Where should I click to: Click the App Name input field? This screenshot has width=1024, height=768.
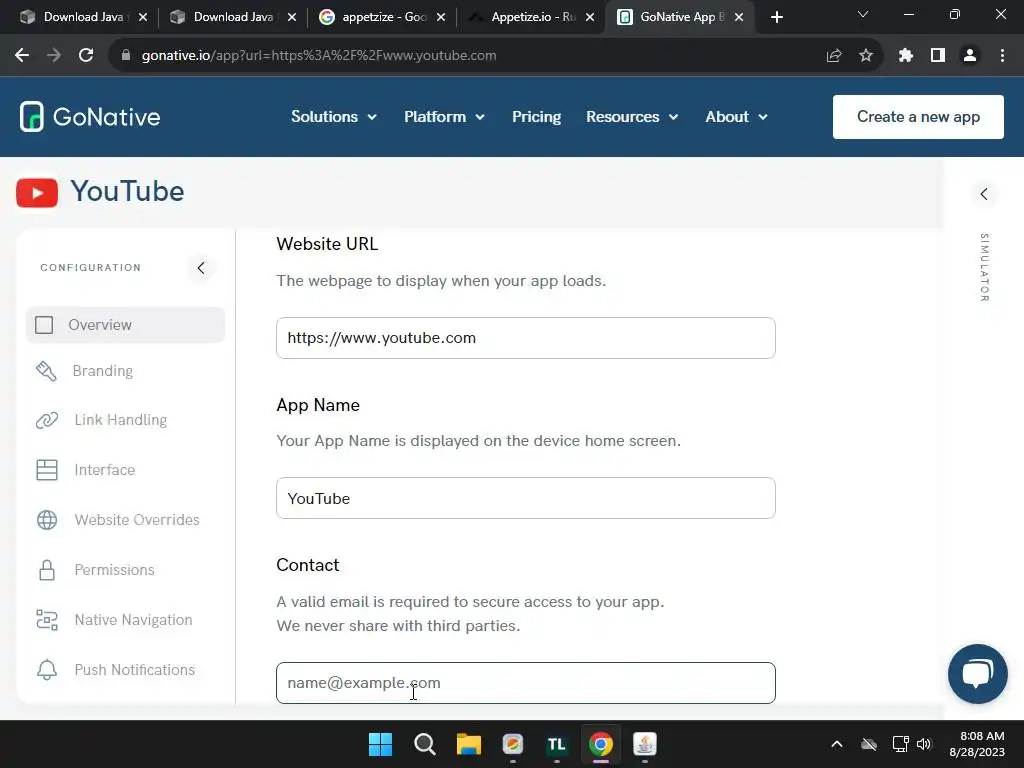click(x=526, y=498)
